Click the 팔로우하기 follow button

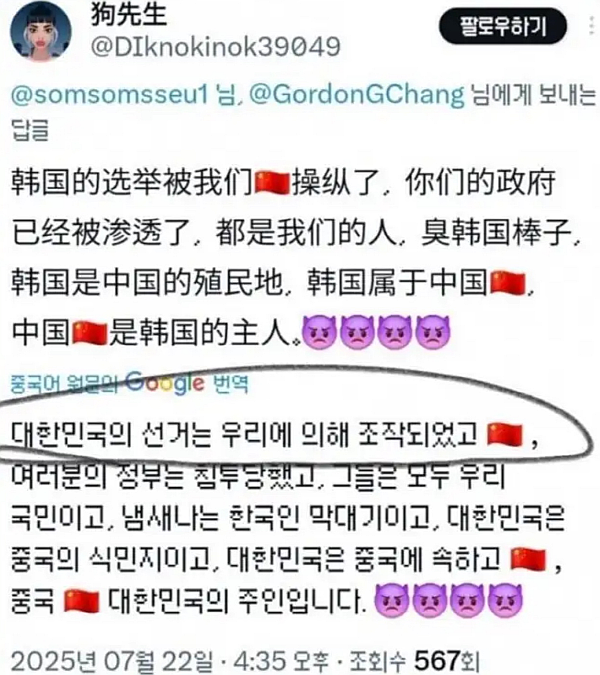503,27
